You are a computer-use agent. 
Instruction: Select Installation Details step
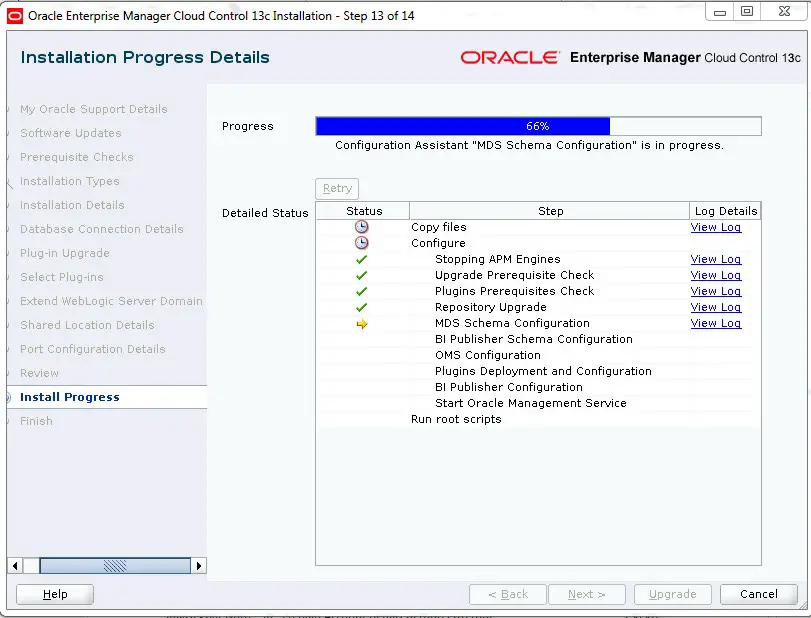tap(72, 205)
